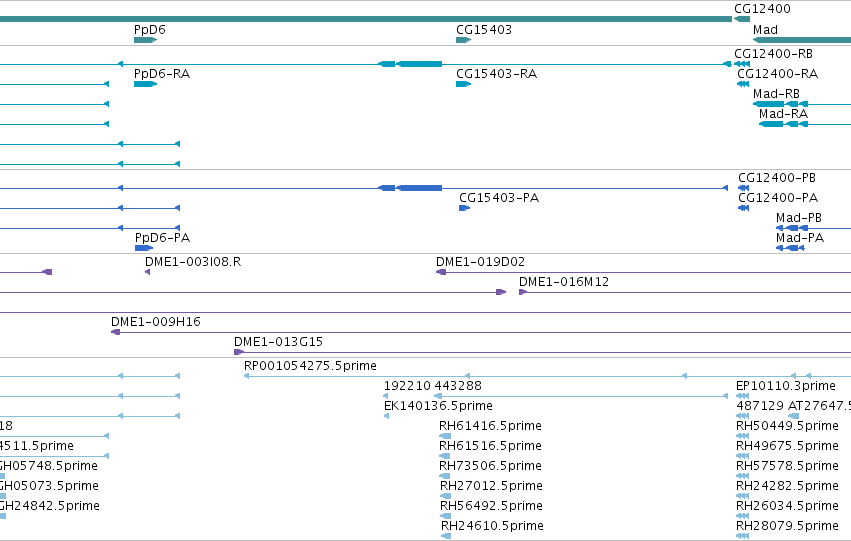Image resolution: width=851 pixels, height=541 pixels.
Task: Open the PpD6 gene label
Action: pos(150,30)
